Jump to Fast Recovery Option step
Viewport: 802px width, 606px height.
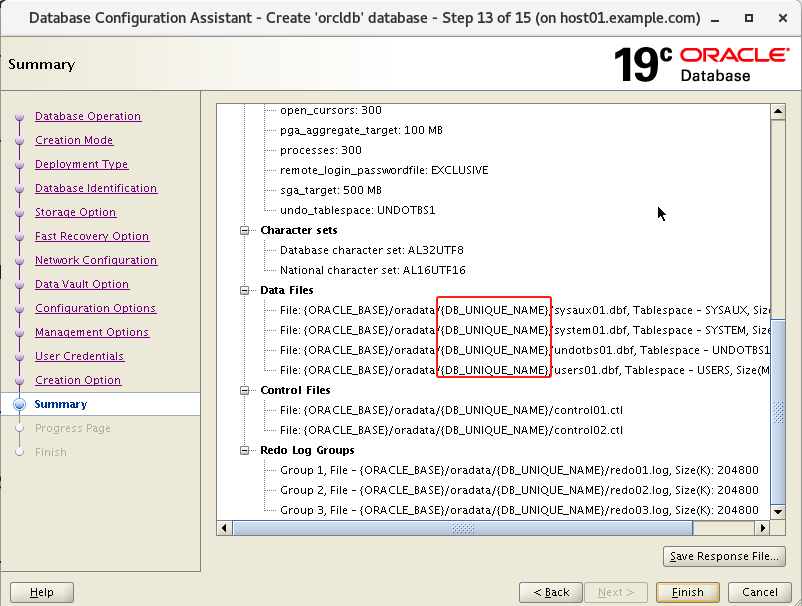pyautogui.click(x=92, y=236)
